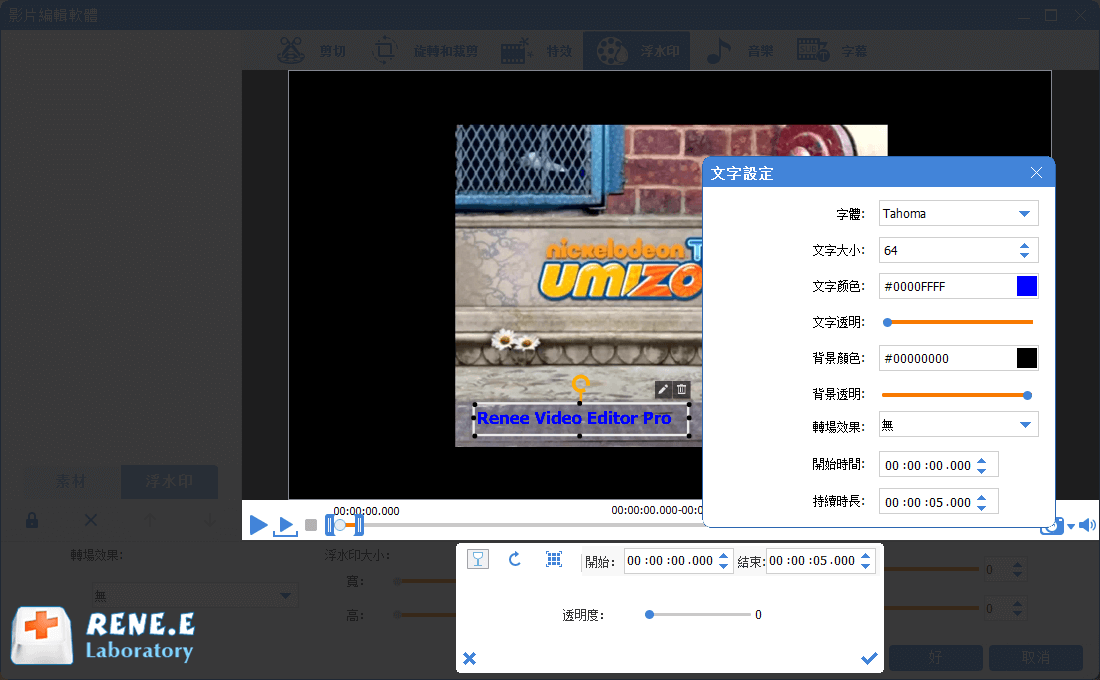Screen dimensions: 1100x680
Task: Decrease 文字大小 with the down arrow
Action: (x=1024, y=255)
